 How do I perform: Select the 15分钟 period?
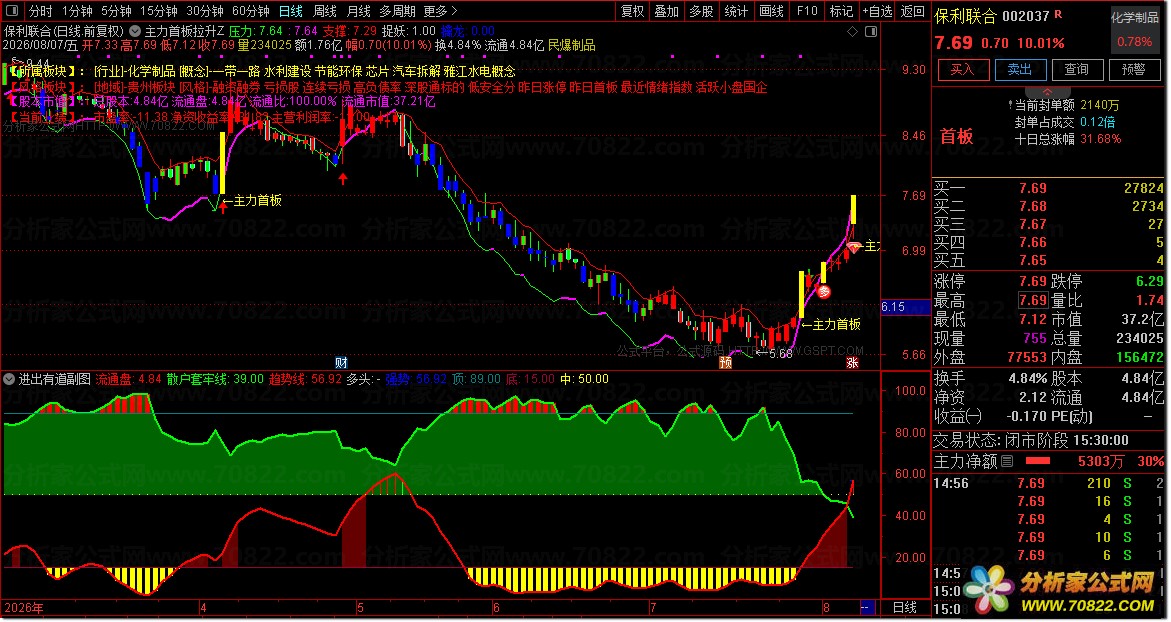(158, 11)
